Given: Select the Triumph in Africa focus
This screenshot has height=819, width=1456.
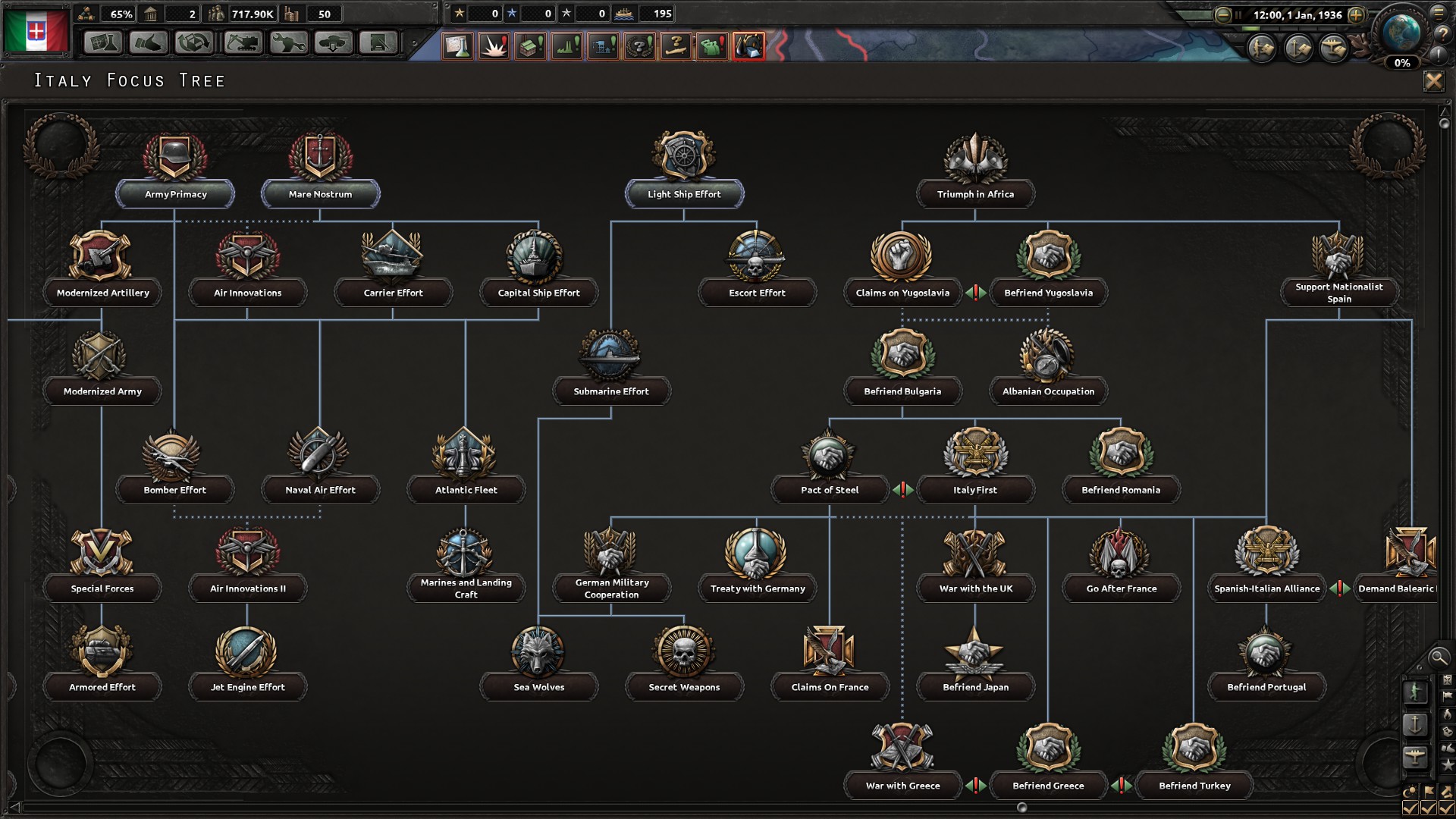Looking at the screenshot, I should point(975,171).
